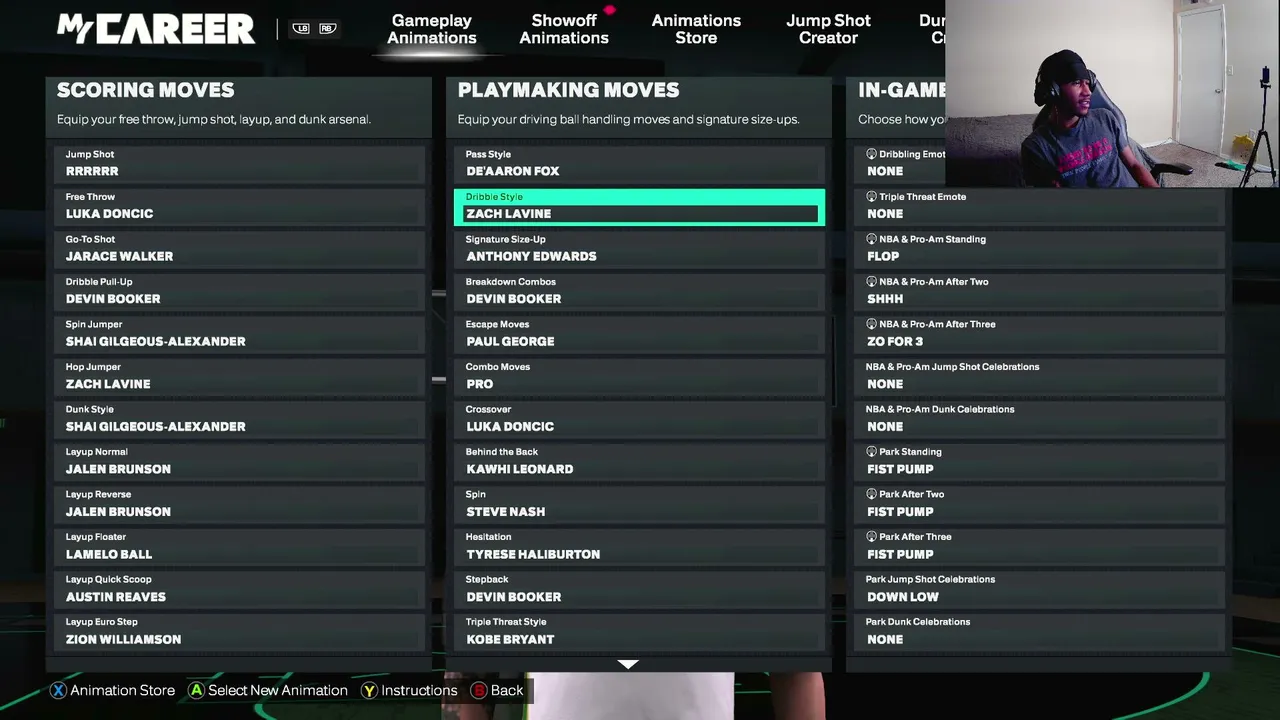Select NBA & Pro-Am Dunk Celebrations row
1280x720 pixels.
pyautogui.click(x=1040, y=418)
